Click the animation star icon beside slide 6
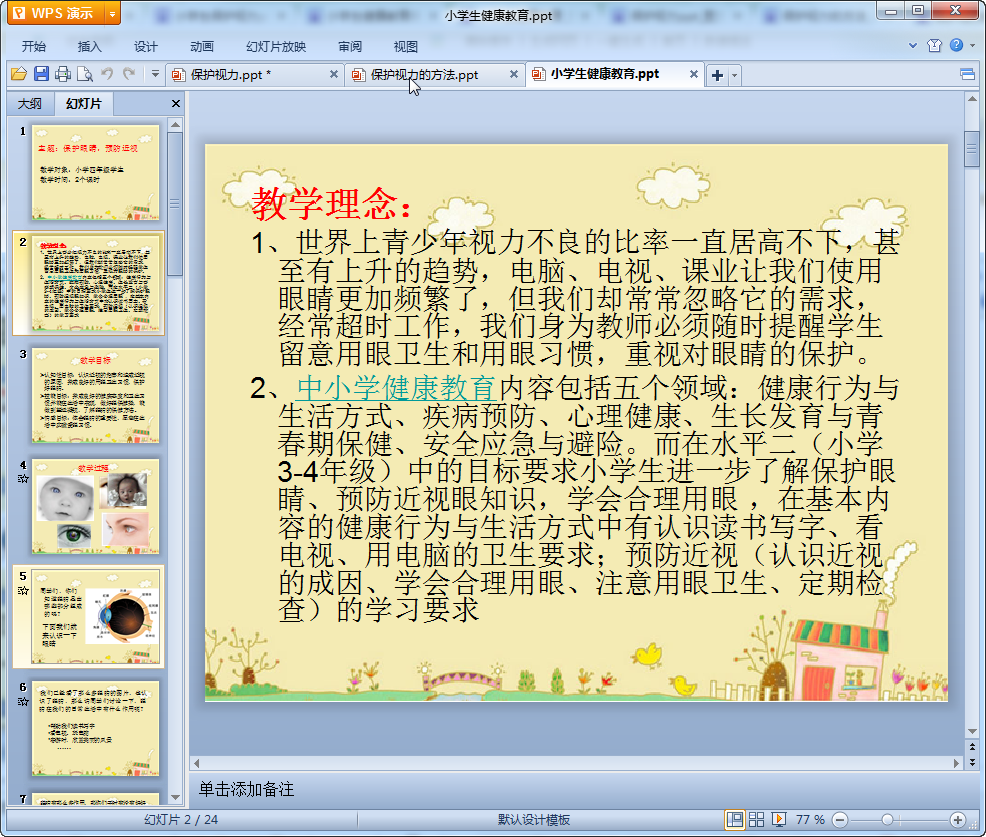Screen dimensions: 986x837 tap(23, 701)
